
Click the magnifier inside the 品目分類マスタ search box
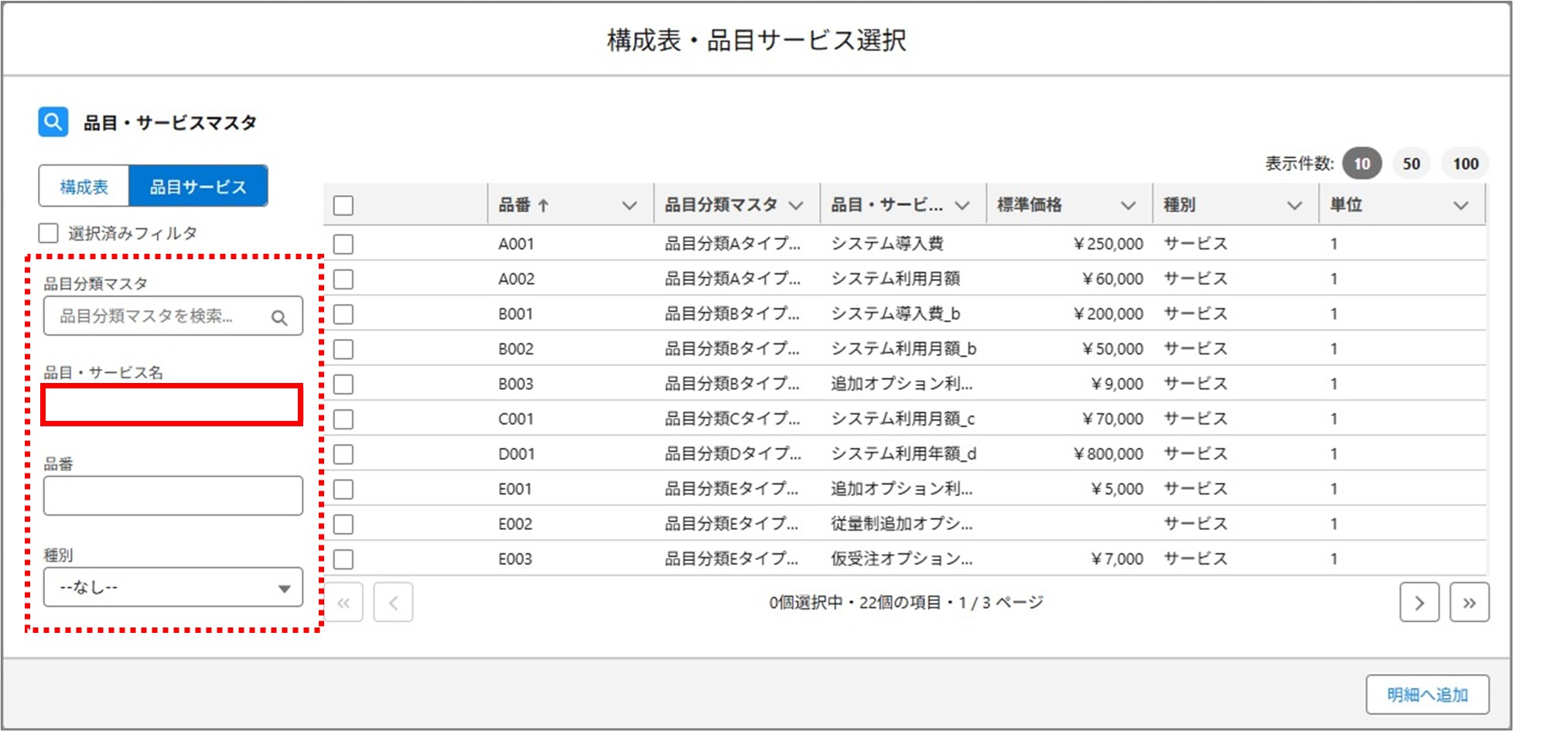tap(278, 316)
